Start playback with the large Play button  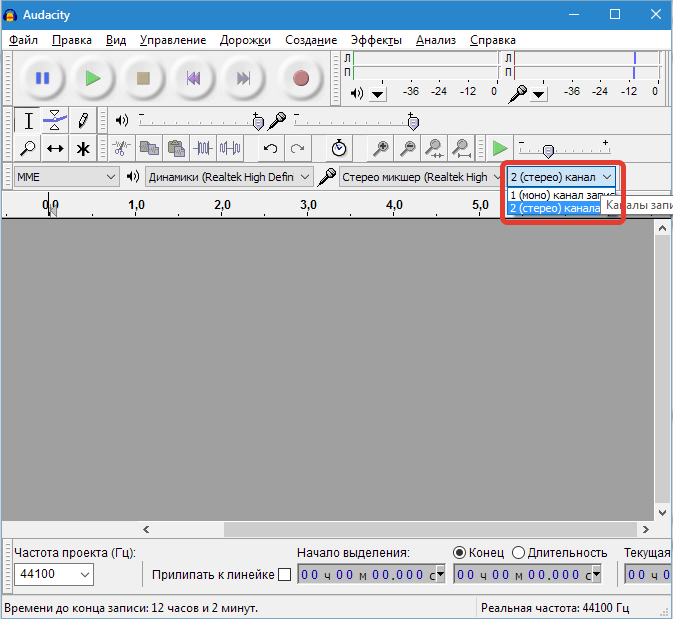(x=93, y=78)
